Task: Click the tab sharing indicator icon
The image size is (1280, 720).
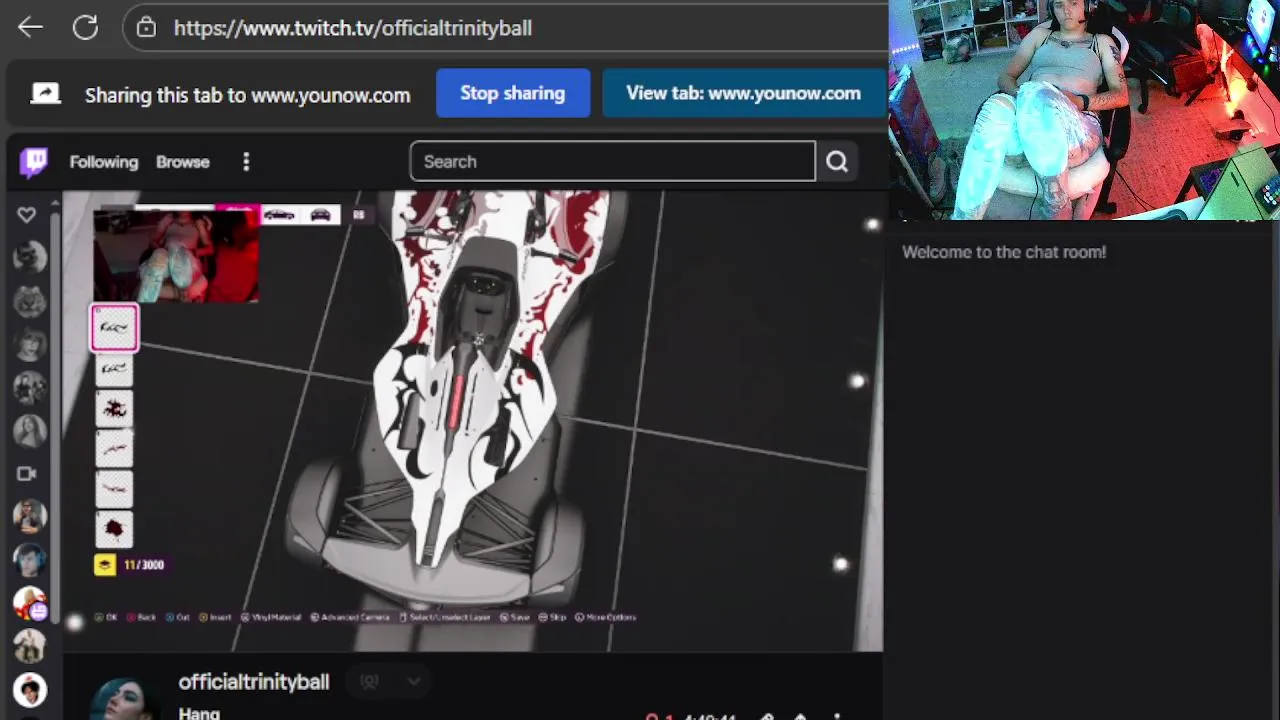Action: (45, 94)
